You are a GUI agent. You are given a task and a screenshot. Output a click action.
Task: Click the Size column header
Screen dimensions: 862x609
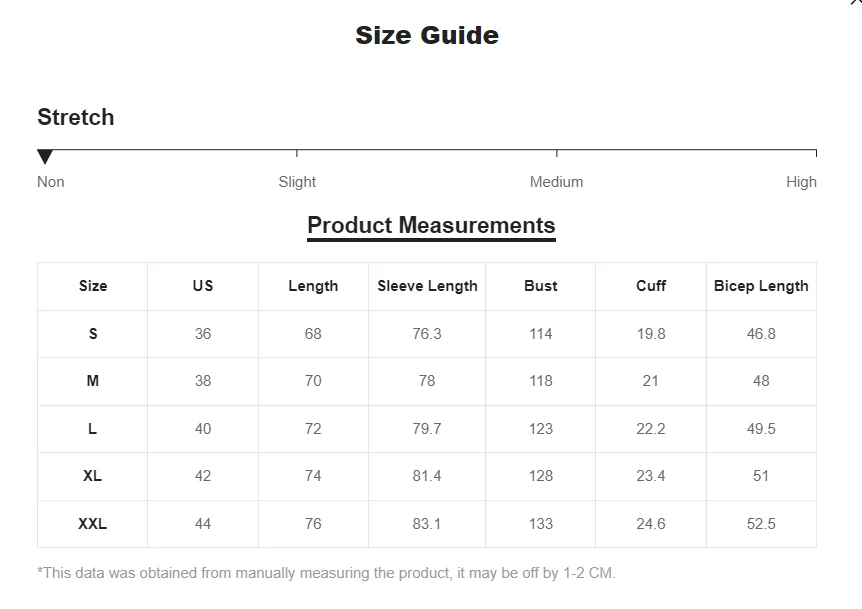pyautogui.click(x=93, y=286)
